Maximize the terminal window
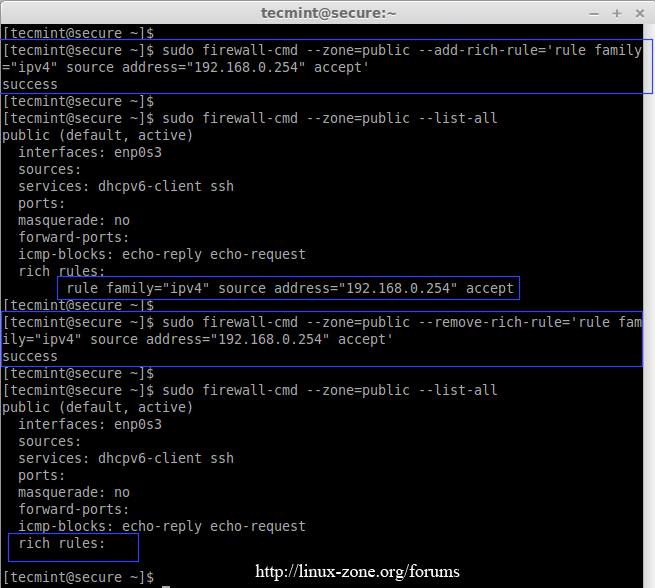This screenshot has height=588, width=655. (615, 13)
